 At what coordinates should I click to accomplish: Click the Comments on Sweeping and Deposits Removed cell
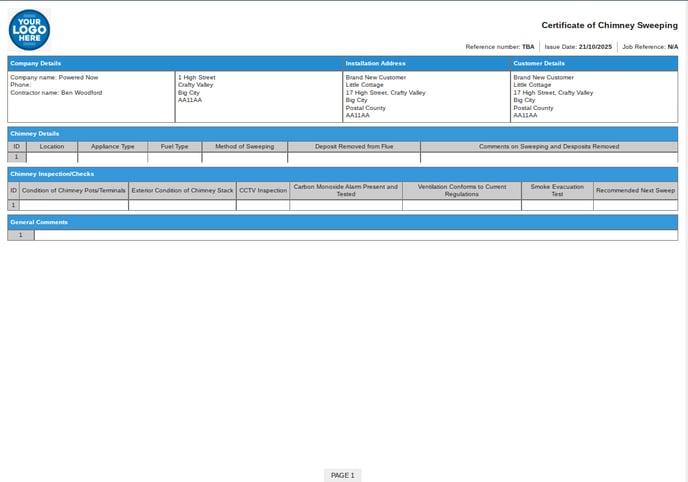(x=548, y=157)
